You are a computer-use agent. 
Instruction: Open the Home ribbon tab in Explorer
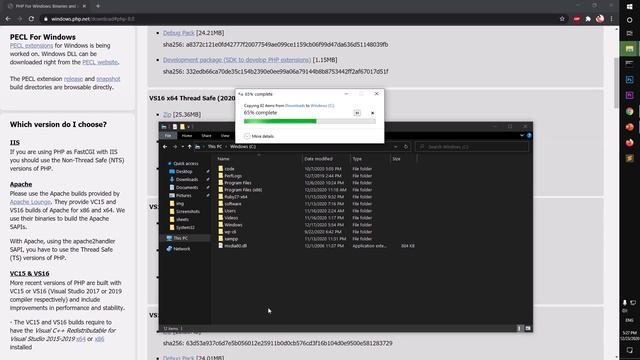click(187, 136)
